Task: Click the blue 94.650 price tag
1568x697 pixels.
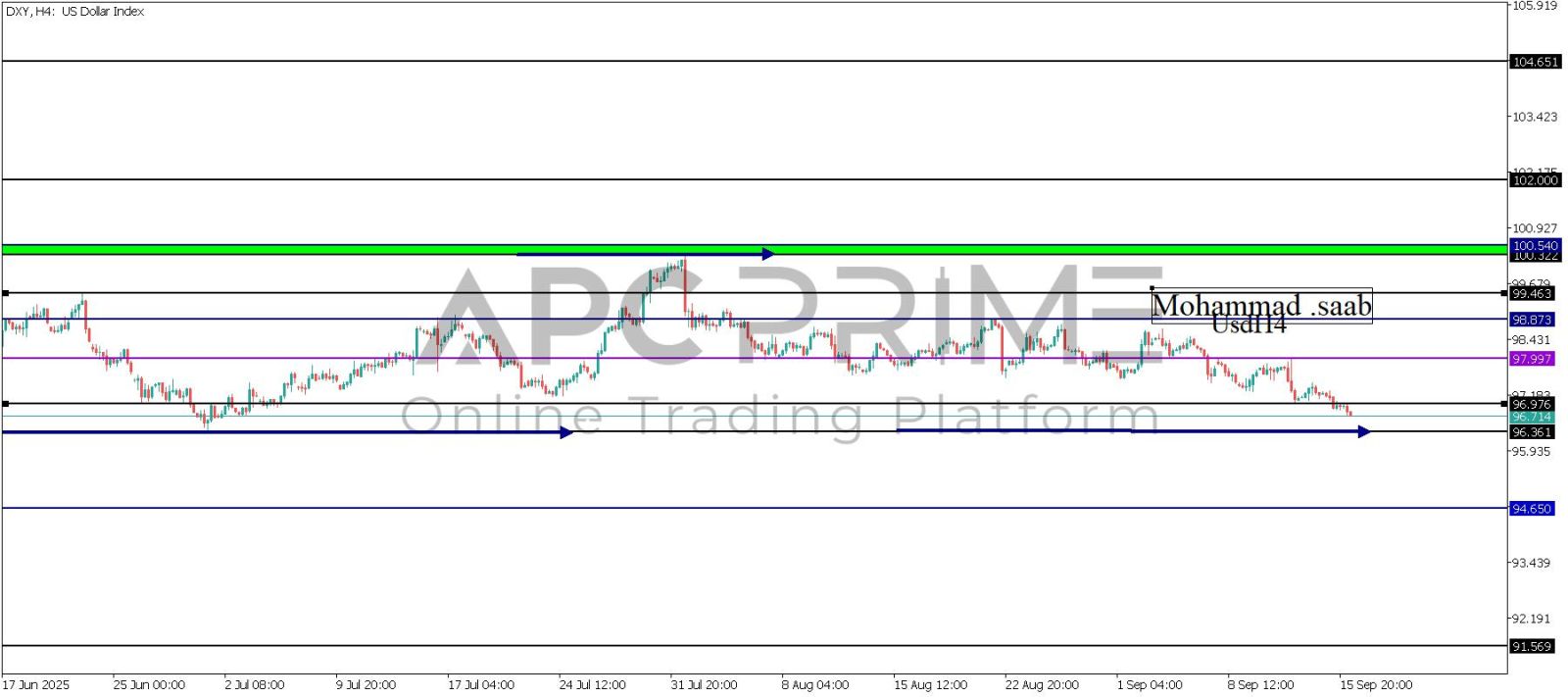Action: (x=1531, y=509)
